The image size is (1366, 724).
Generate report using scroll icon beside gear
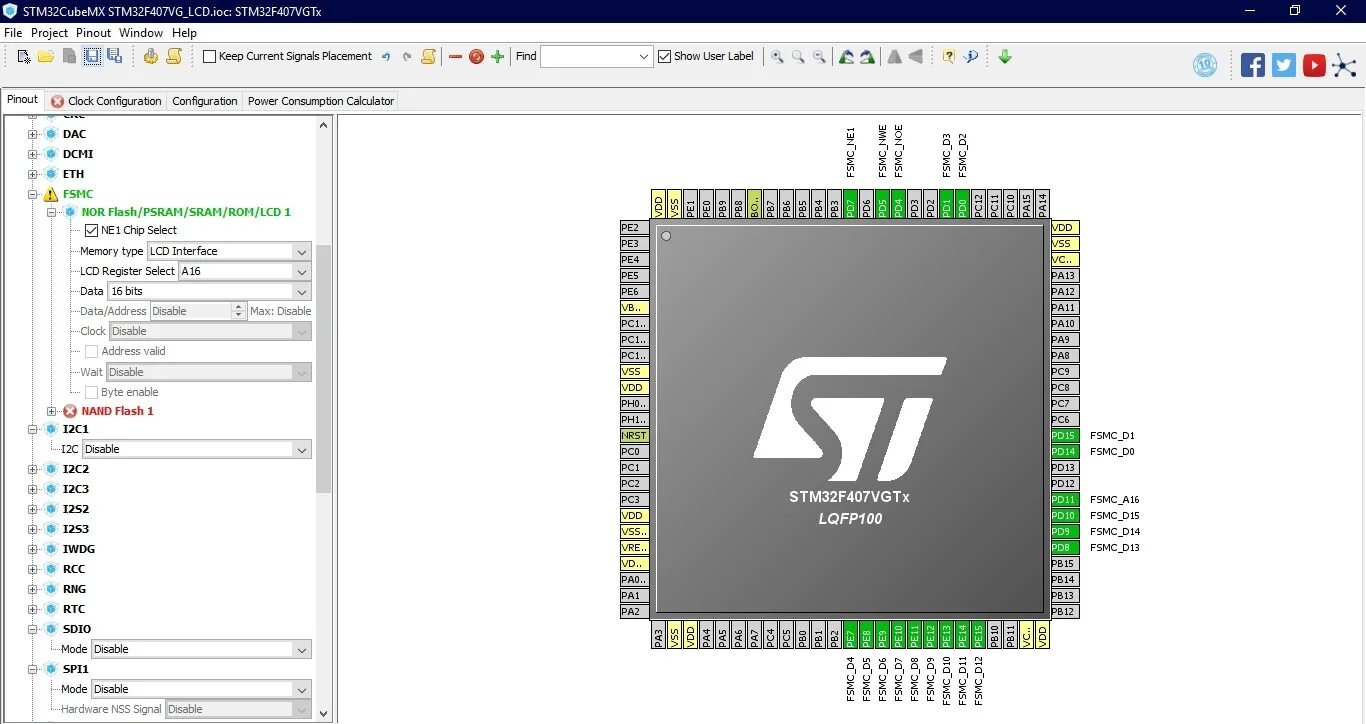coord(173,56)
